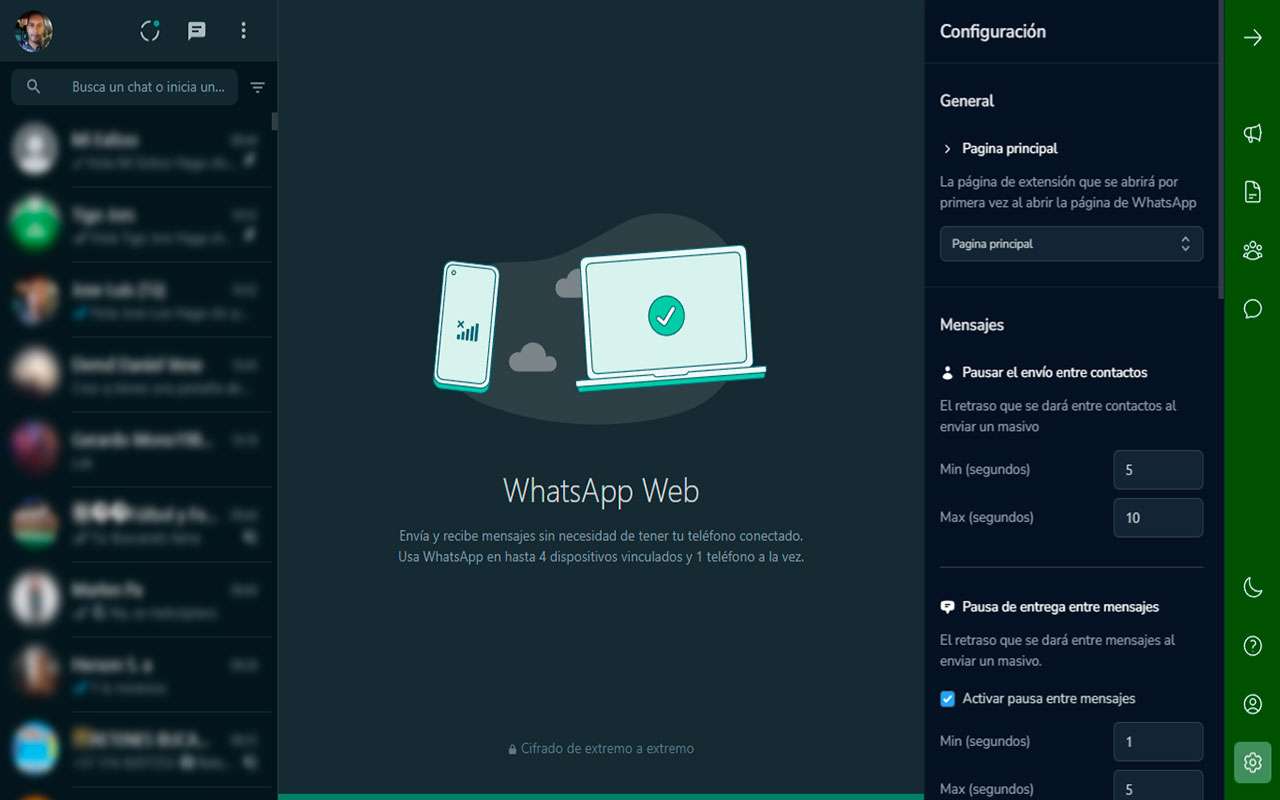Open the chat bubble icon in the sidebar
Image resolution: width=1280 pixels, height=800 pixels.
1252,309
